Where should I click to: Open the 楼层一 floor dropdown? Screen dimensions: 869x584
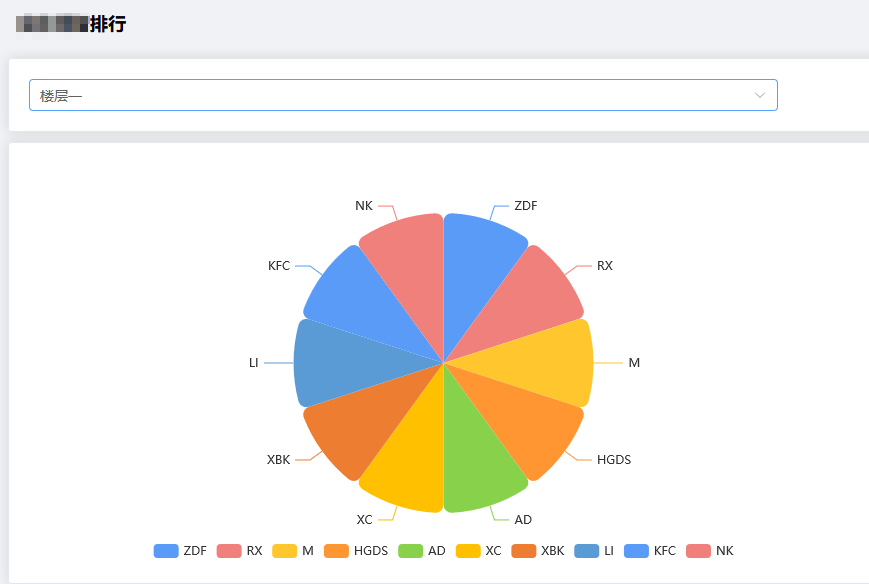(x=390, y=95)
